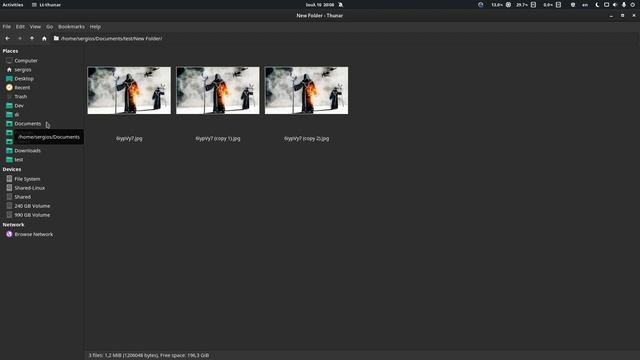Click the forward navigation arrow
Viewport: 640px width, 360px height.
[20, 38]
